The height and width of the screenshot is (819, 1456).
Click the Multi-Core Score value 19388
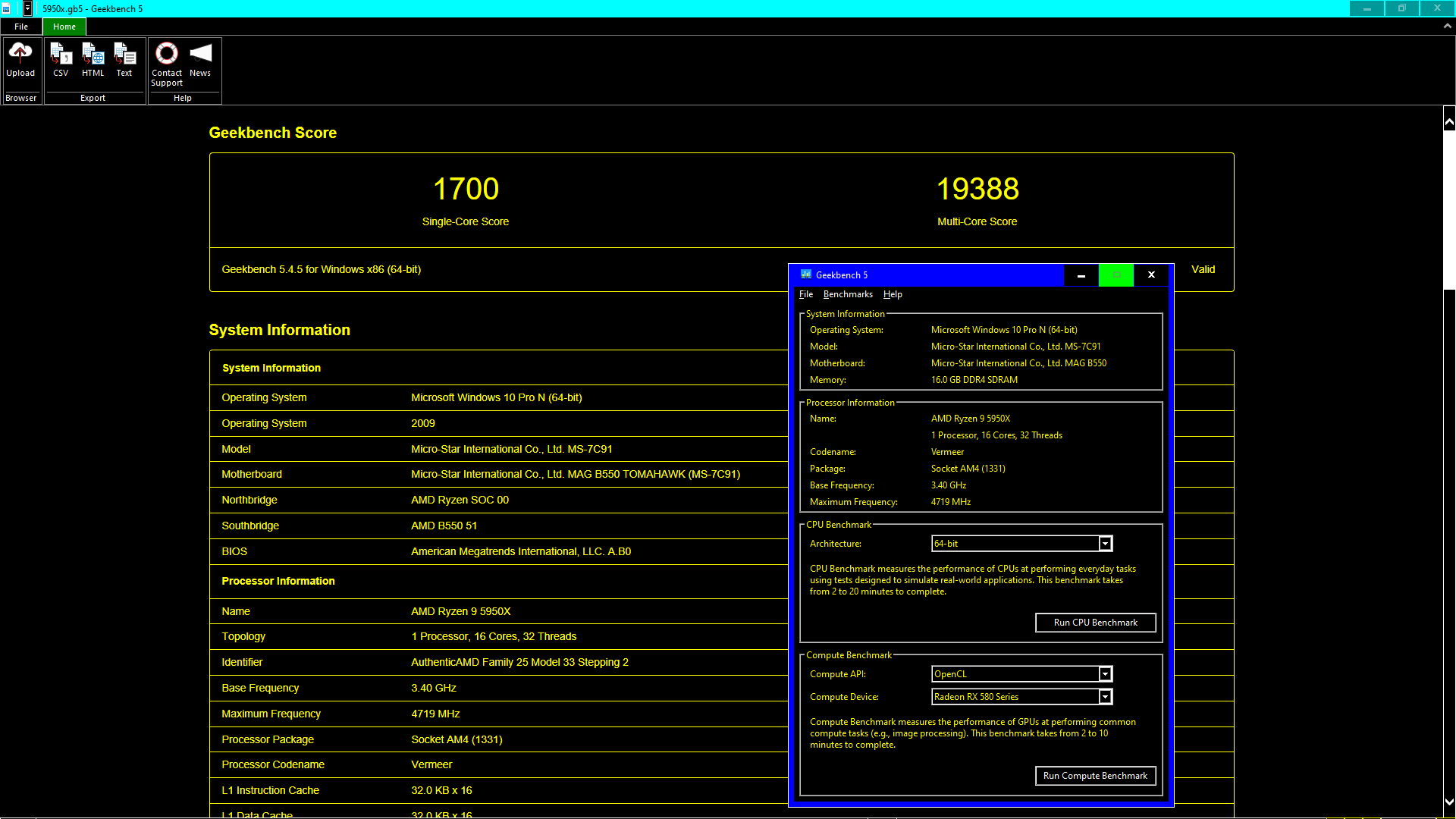point(977,189)
